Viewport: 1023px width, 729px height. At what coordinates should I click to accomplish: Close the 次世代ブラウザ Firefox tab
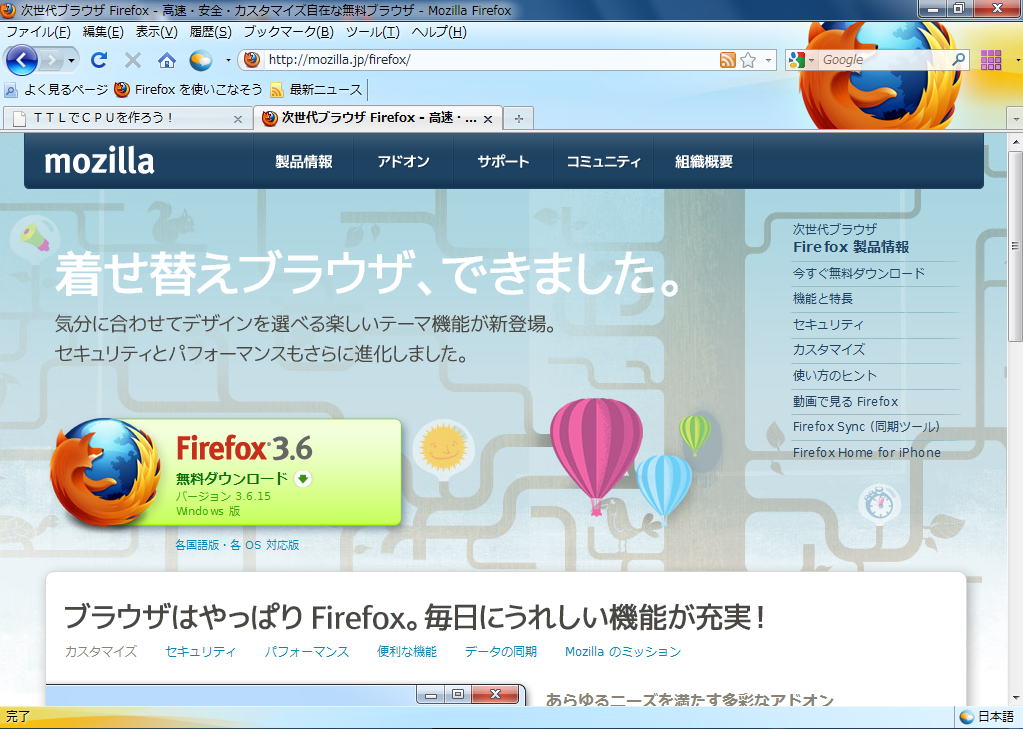coord(487,119)
